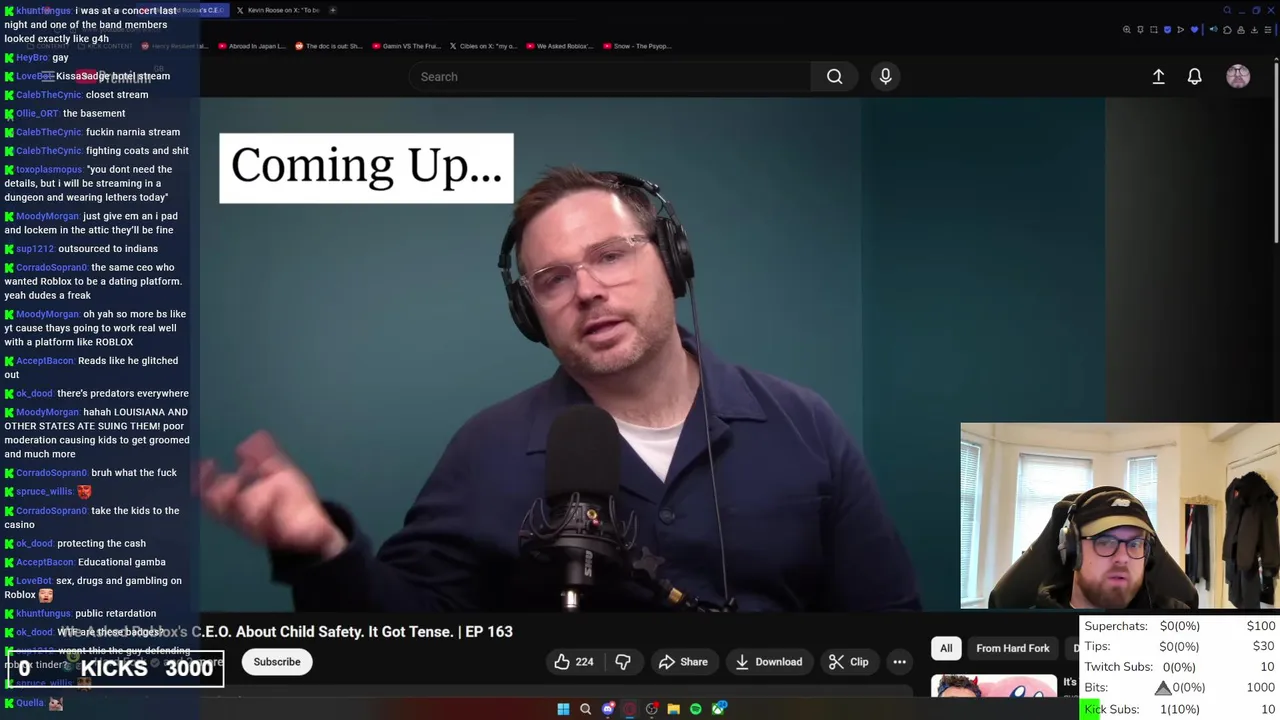This screenshot has height=720, width=1280.
Task: Open 'The doc is out' bookmark
Action: (328, 46)
